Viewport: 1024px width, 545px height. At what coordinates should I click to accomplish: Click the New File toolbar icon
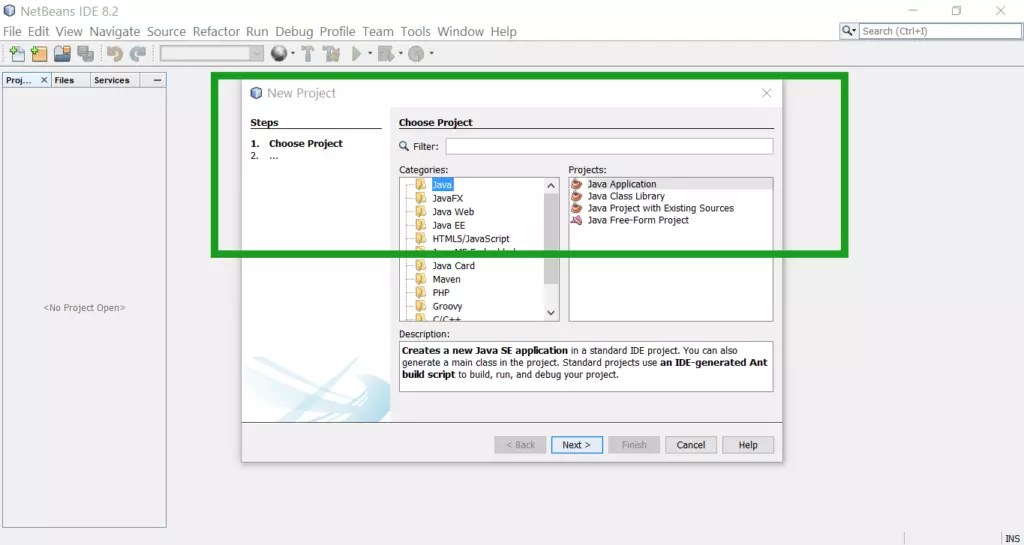click(x=18, y=54)
